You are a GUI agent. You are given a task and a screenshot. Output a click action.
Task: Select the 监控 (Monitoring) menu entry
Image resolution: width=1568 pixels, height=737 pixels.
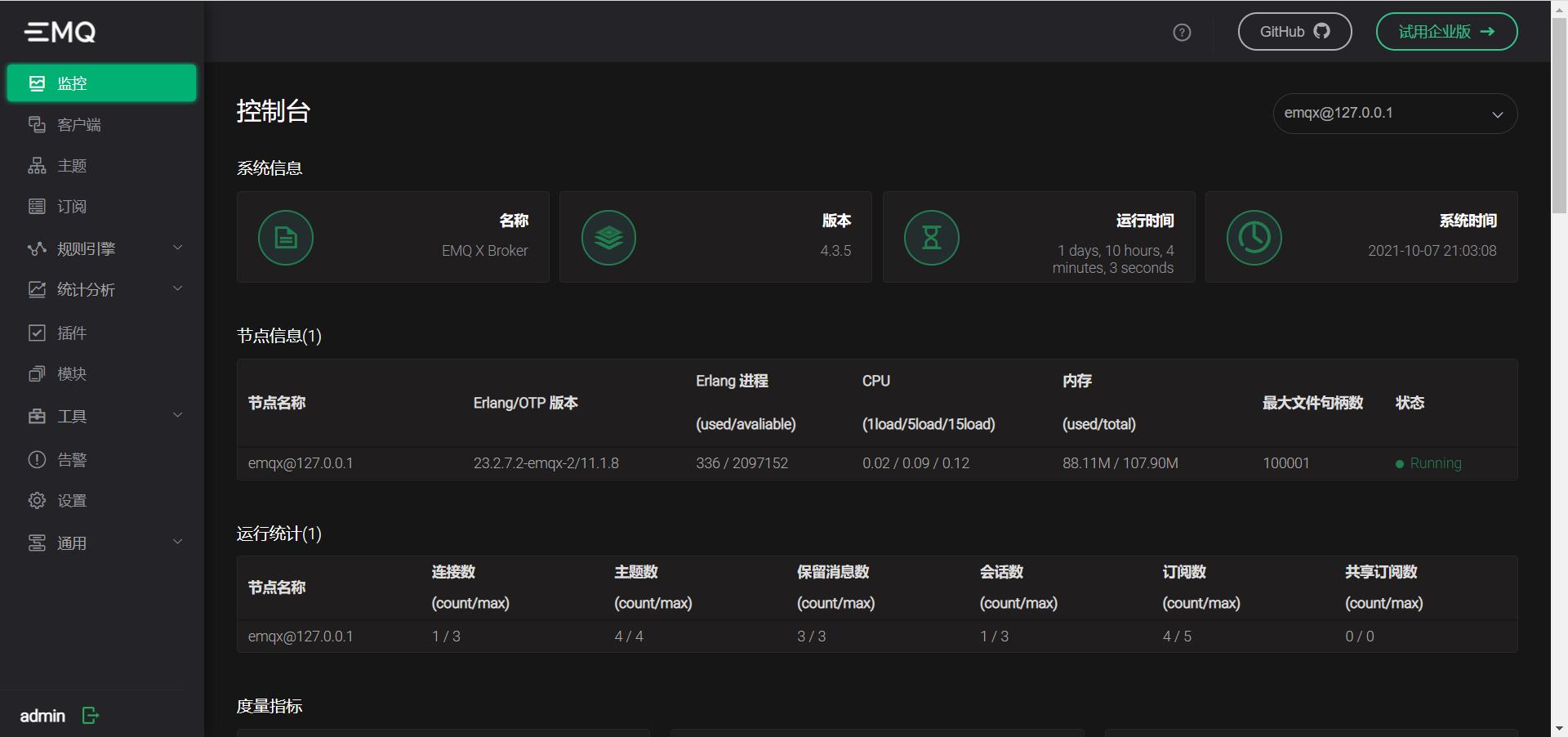pyautogui.click(x=73, y=83)
